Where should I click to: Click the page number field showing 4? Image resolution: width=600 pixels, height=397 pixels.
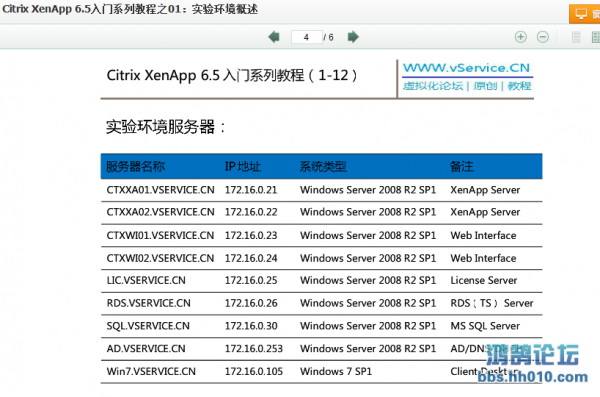307,37
